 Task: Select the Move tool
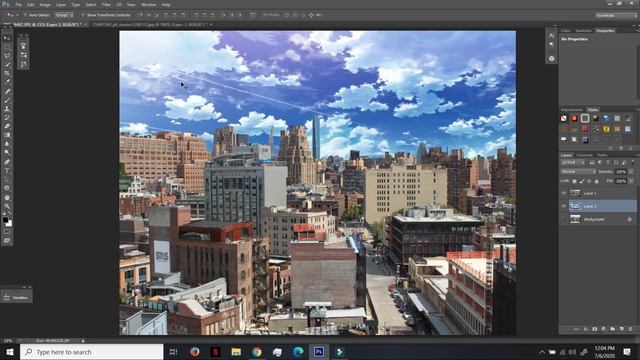point(7,38)
